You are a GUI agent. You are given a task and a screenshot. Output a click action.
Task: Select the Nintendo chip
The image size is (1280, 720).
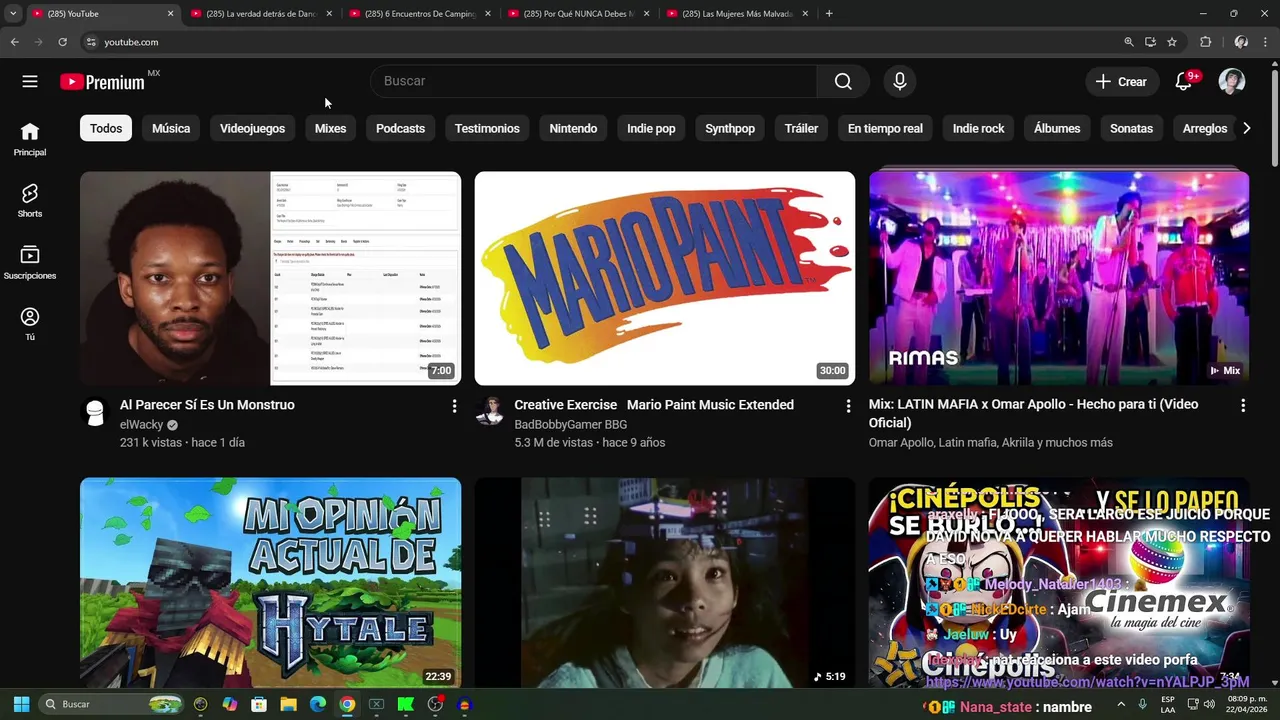point(573,128)
